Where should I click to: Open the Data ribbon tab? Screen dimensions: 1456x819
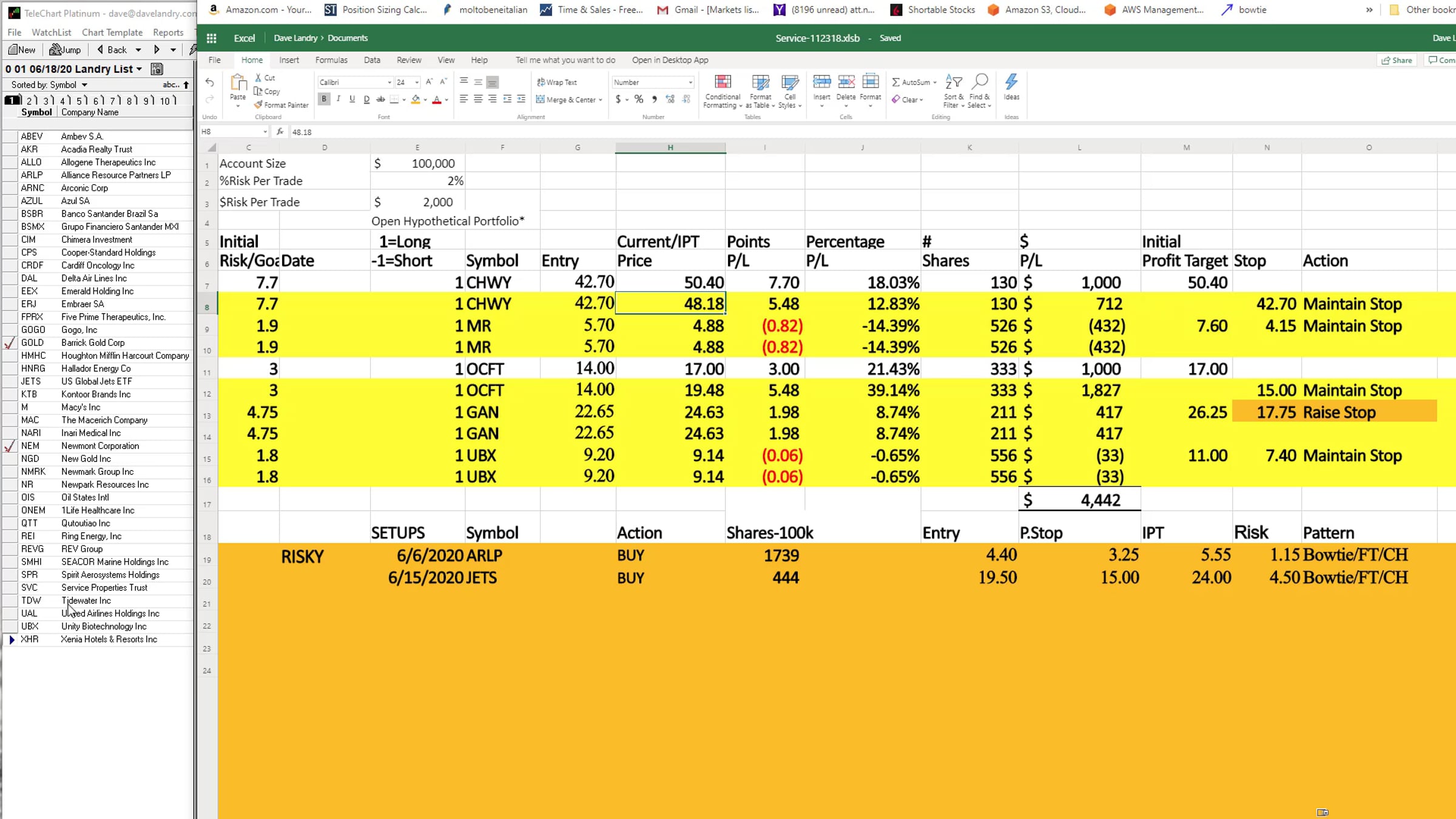click(372, 60)
